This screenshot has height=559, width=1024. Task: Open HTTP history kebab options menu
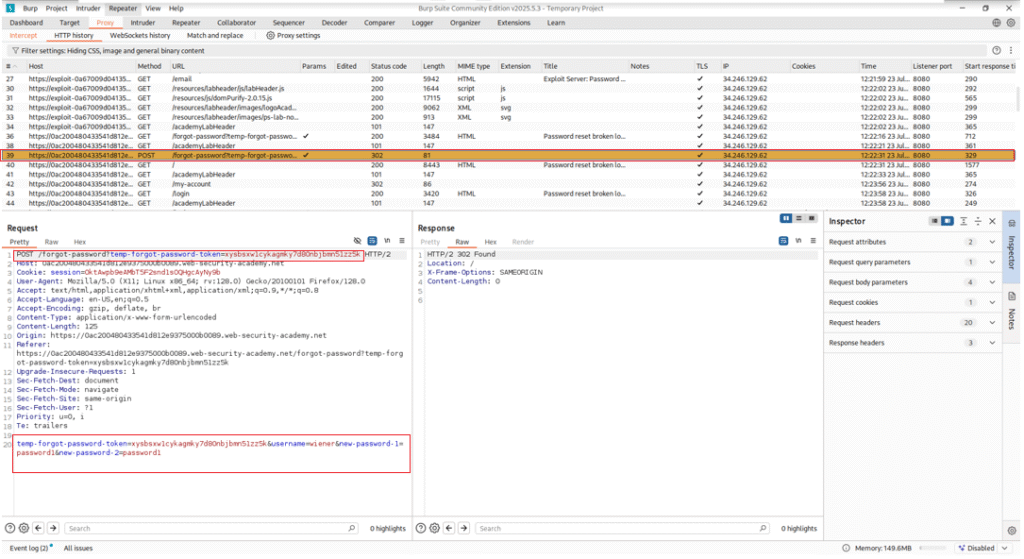click(1011, 50)
